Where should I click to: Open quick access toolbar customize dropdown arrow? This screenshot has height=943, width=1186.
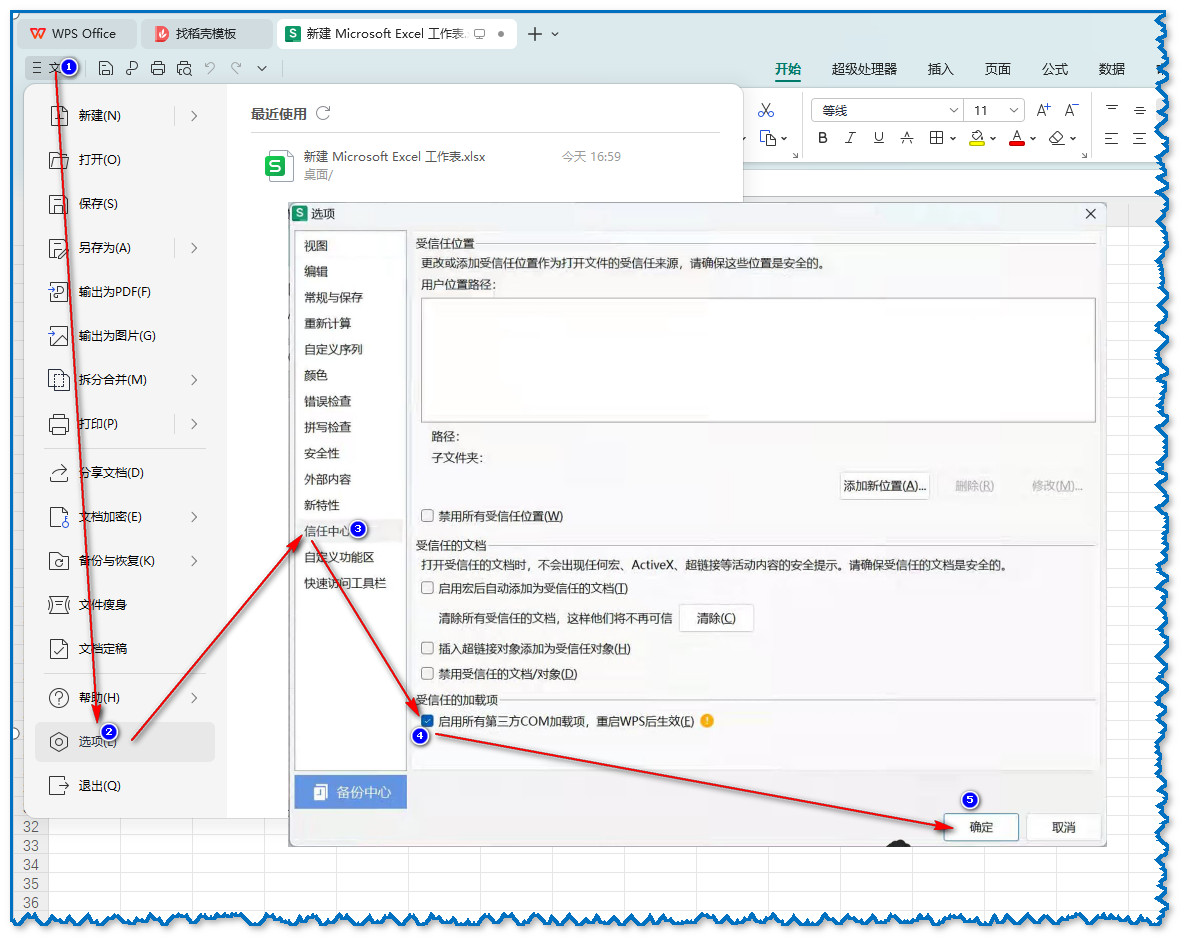tap(262, 68)
